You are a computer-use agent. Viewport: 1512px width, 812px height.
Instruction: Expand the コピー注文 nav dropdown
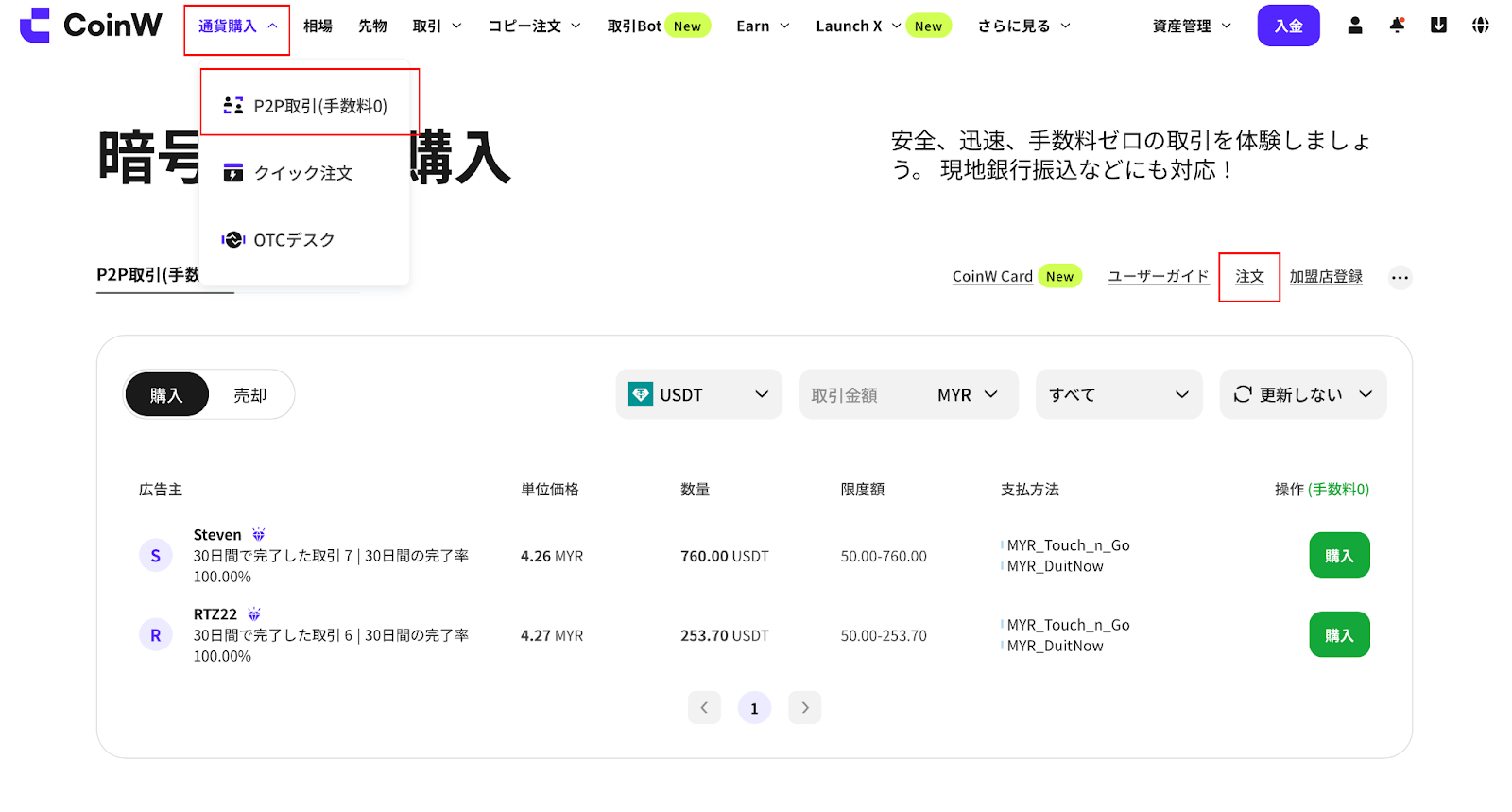pos(535,26)
